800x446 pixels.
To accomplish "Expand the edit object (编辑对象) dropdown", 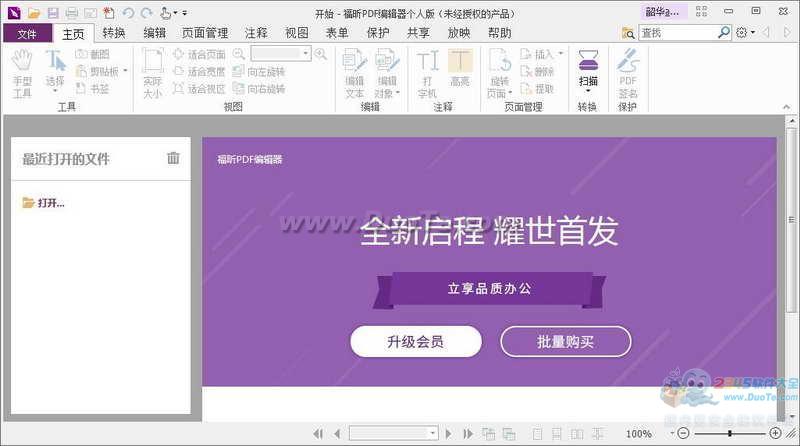I will click(397, 93).
